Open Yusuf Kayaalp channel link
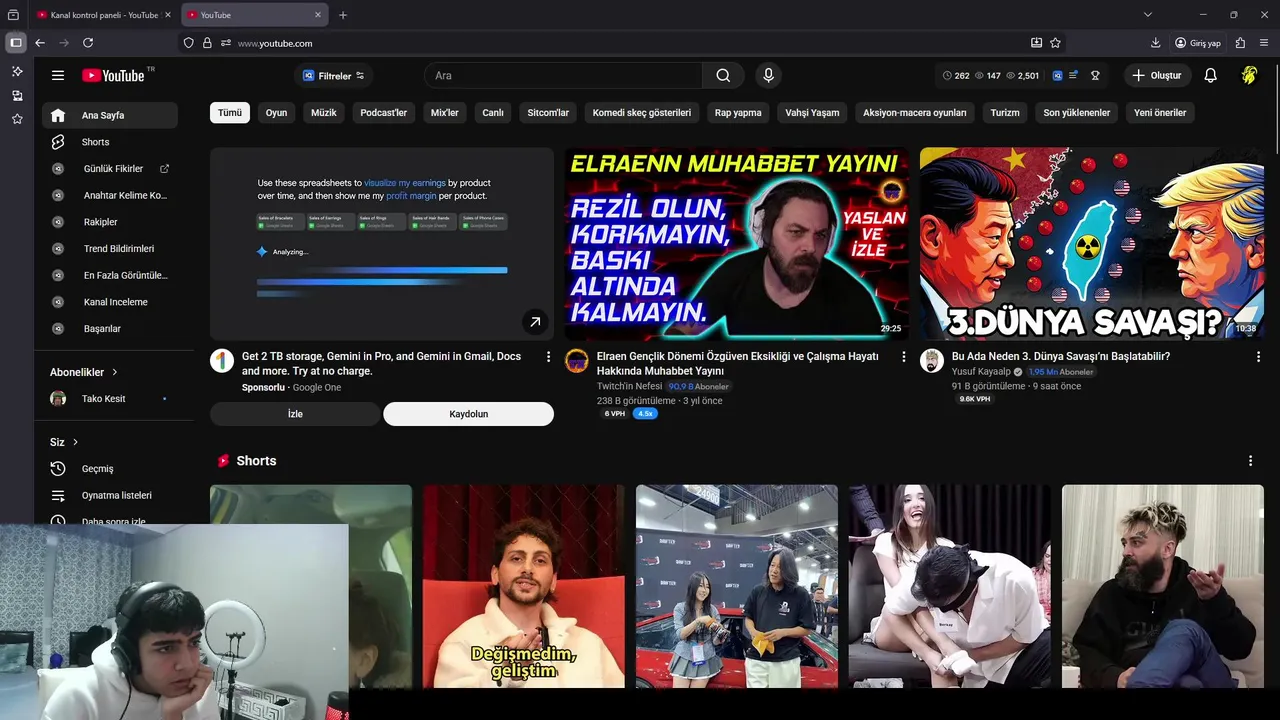 coord(981,371)
